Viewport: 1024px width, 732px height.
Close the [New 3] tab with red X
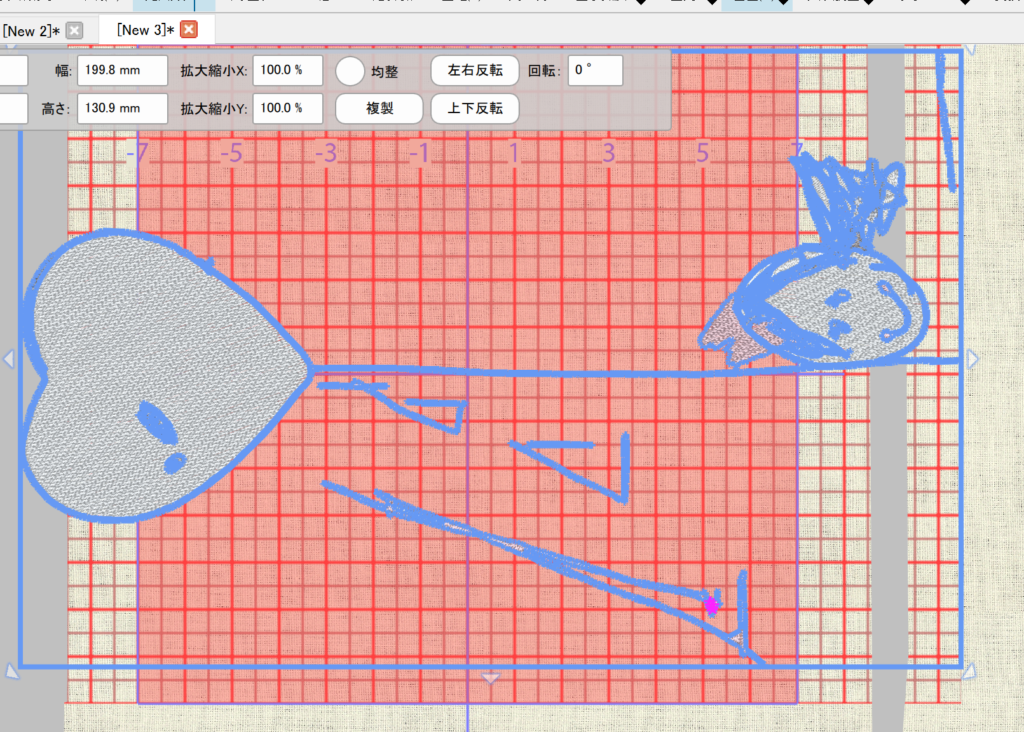188,30
